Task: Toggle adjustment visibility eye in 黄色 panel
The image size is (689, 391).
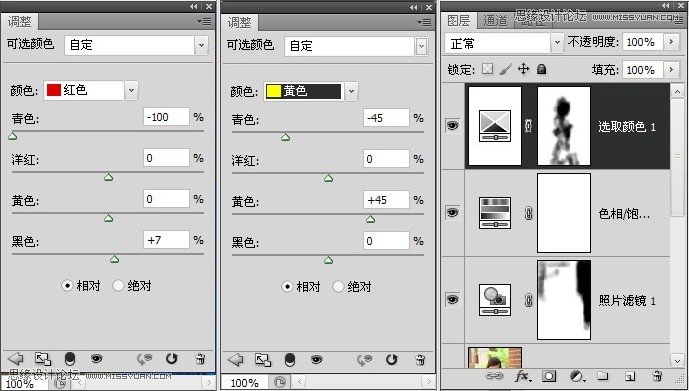Action: click(316, 360)
